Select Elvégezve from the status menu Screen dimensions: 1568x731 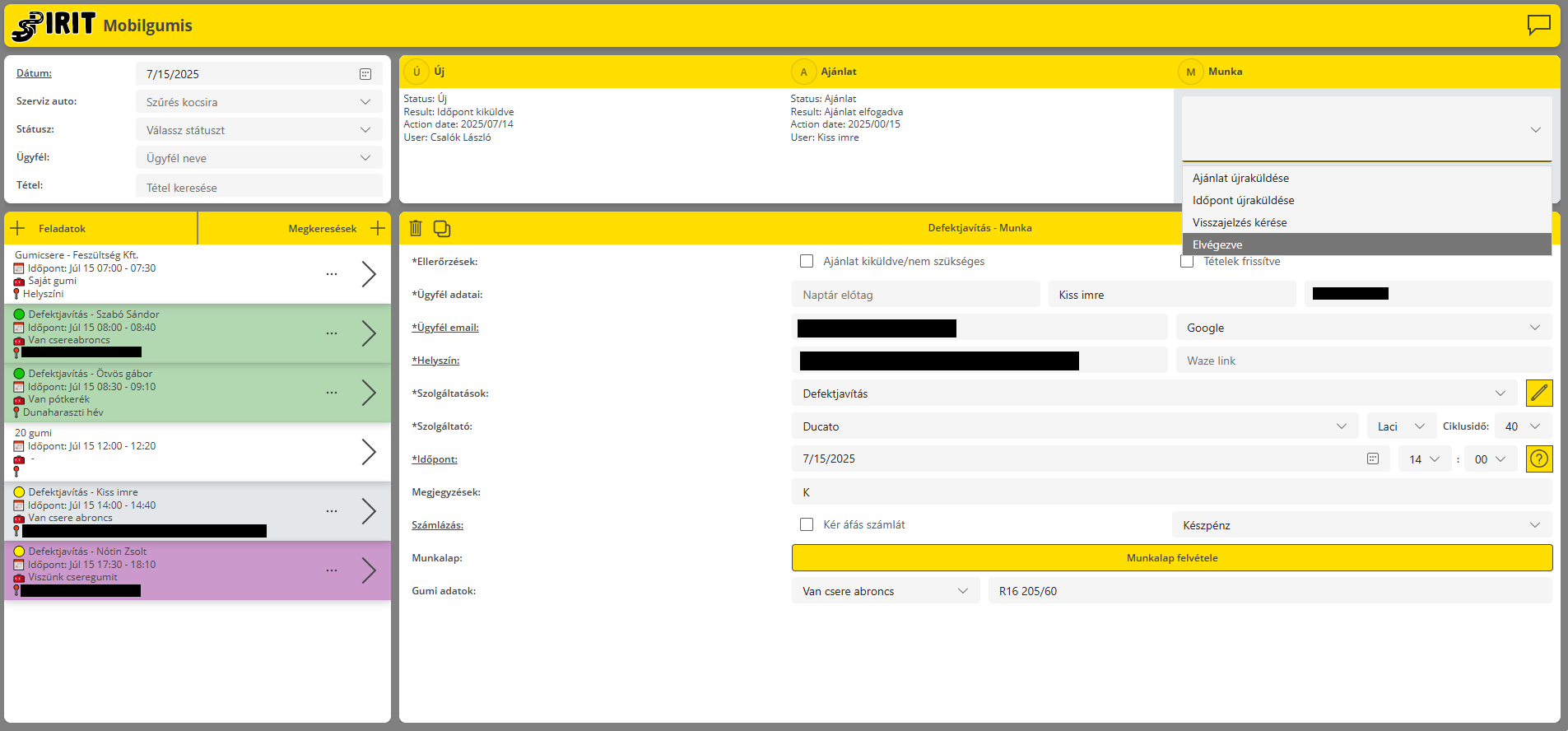pos(1366,244)
